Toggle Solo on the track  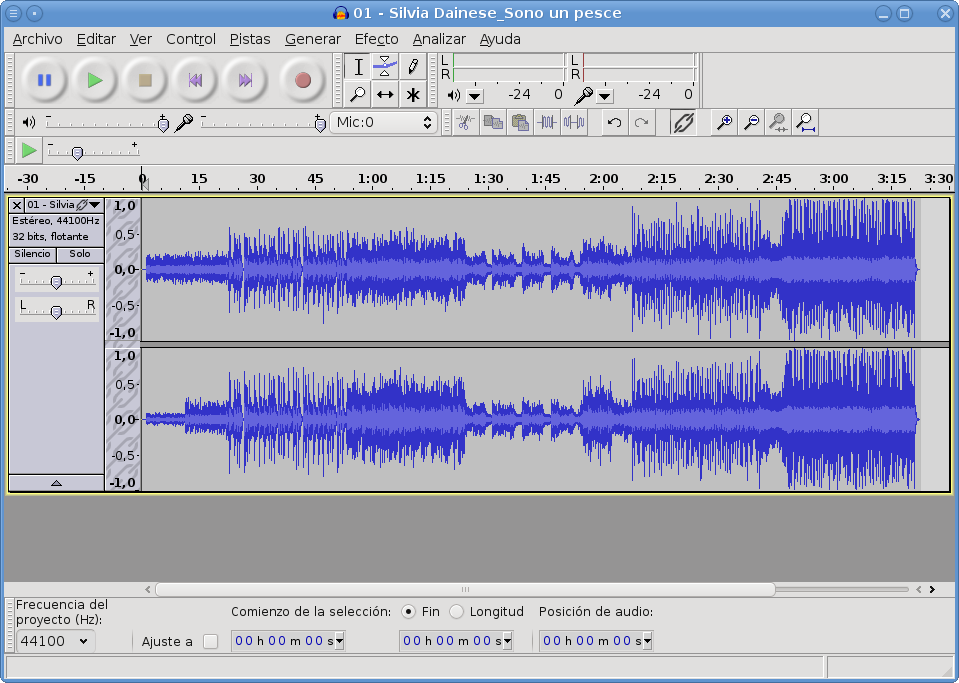80,254
